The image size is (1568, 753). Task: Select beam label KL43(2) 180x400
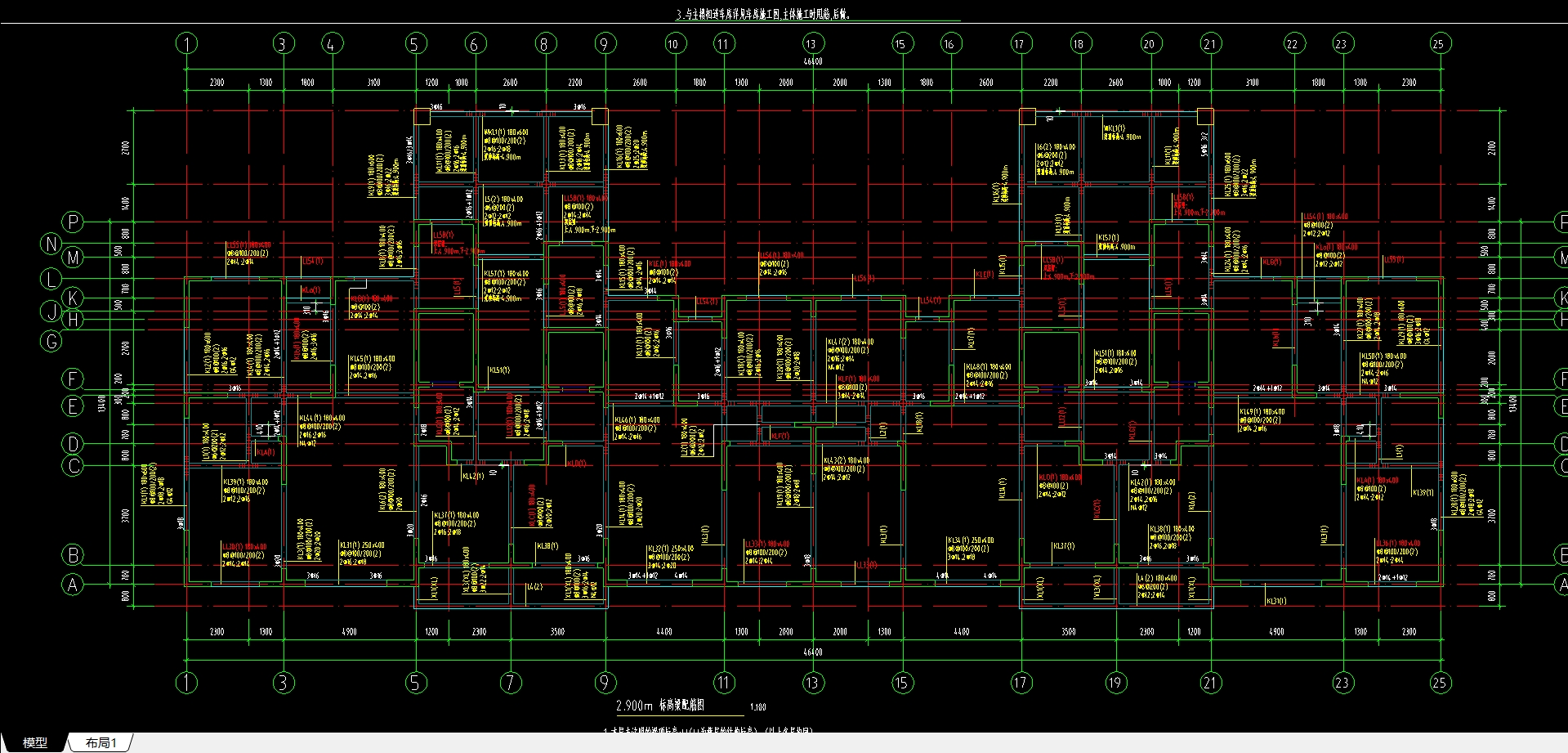(x=847, y=460)
